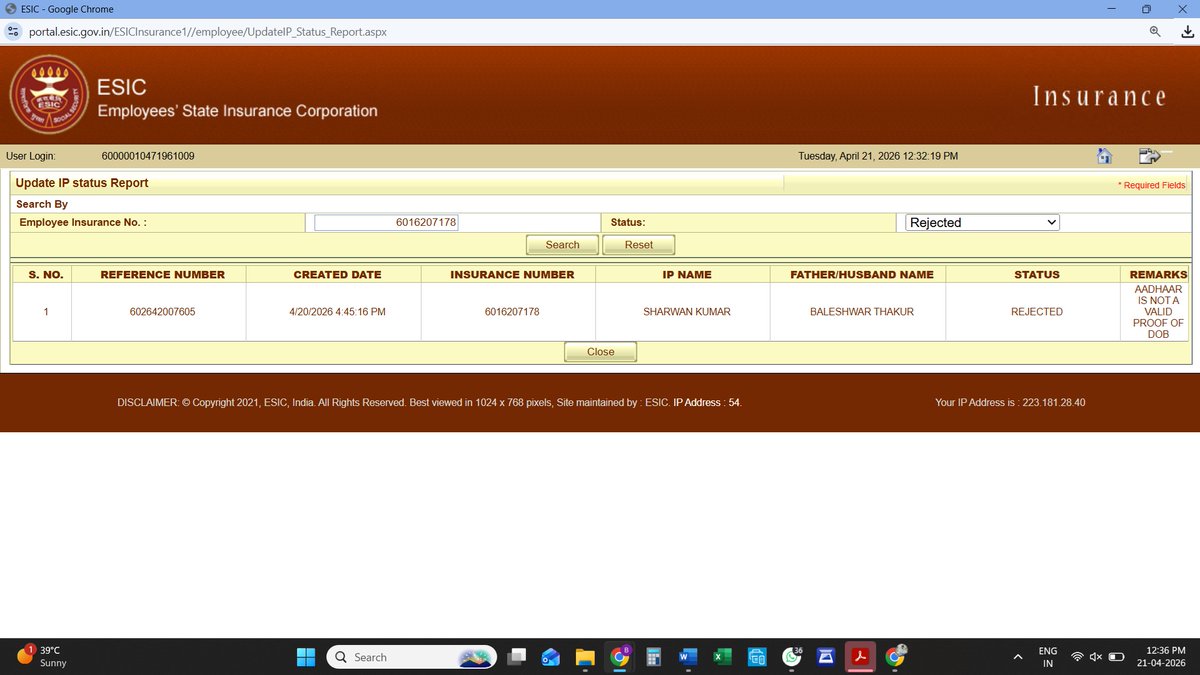Click the Search button
The width and height of the screenshot is (1200, 675).
tap(562, 245)
